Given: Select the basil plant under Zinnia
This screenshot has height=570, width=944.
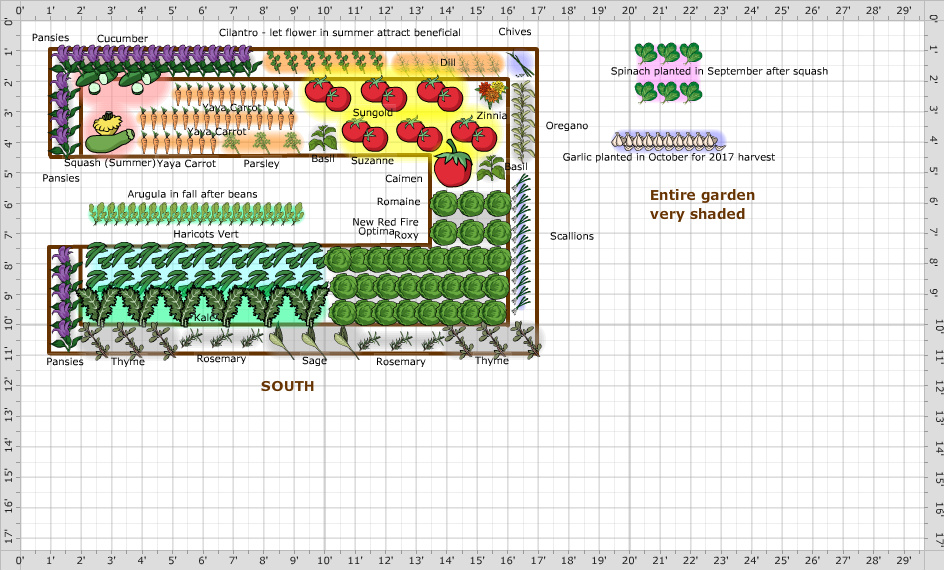Looking at the screenshot, I should (491, 168).
